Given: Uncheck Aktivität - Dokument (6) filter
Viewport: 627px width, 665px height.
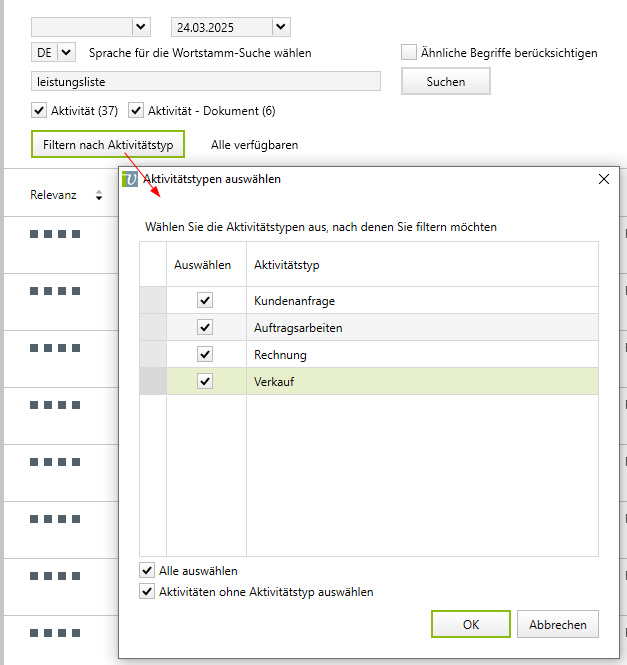Looking at the screenshot, I should (x=137, y=110).
